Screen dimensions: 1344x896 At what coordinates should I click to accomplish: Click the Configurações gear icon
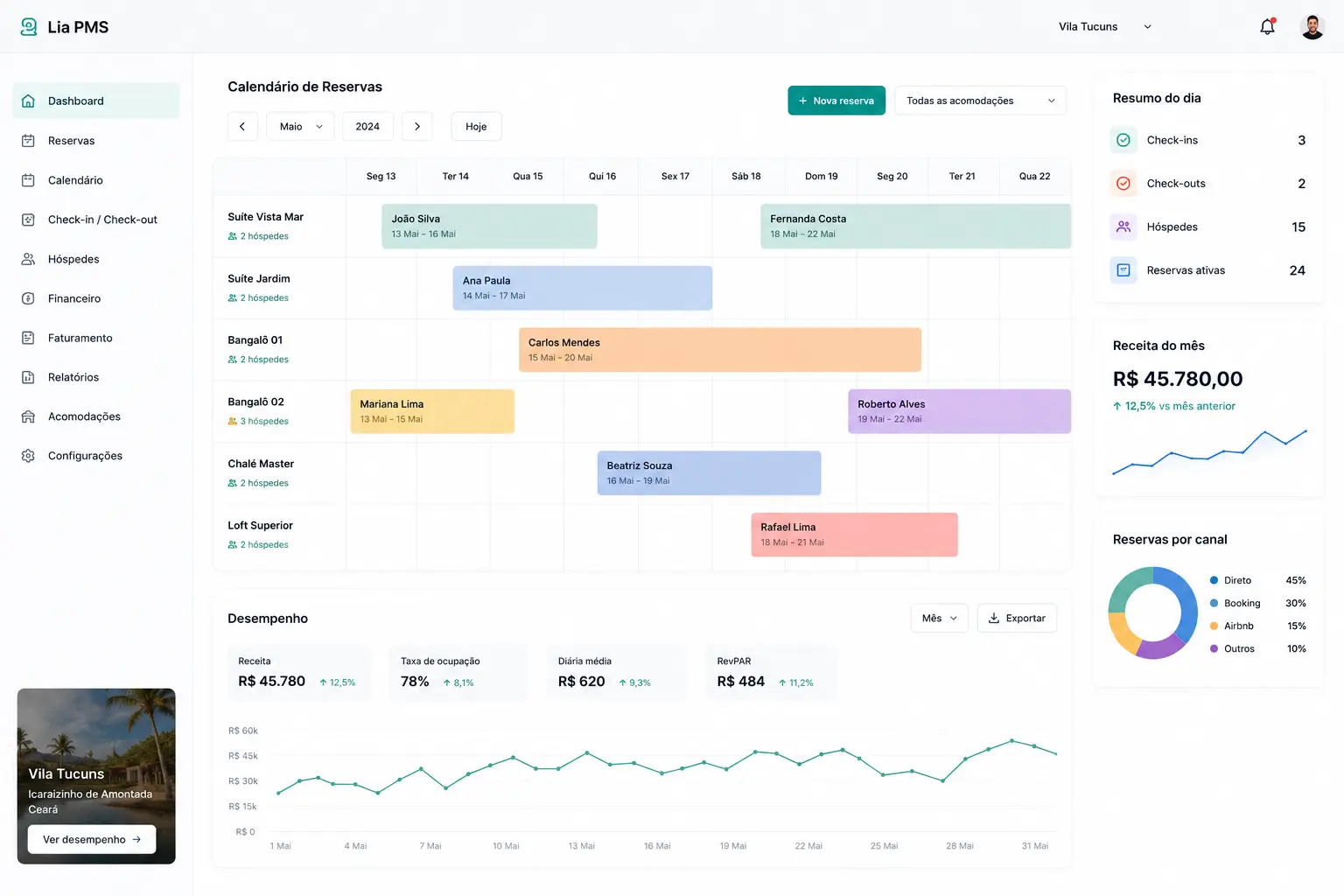click(28, 456)
